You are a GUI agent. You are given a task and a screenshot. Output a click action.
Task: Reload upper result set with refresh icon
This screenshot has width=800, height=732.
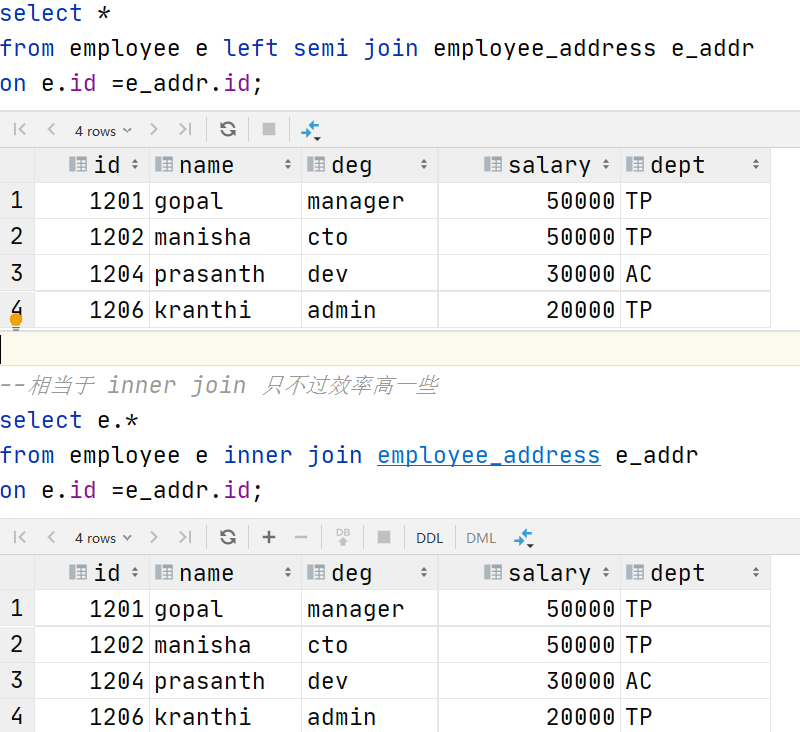click(228, 130)
